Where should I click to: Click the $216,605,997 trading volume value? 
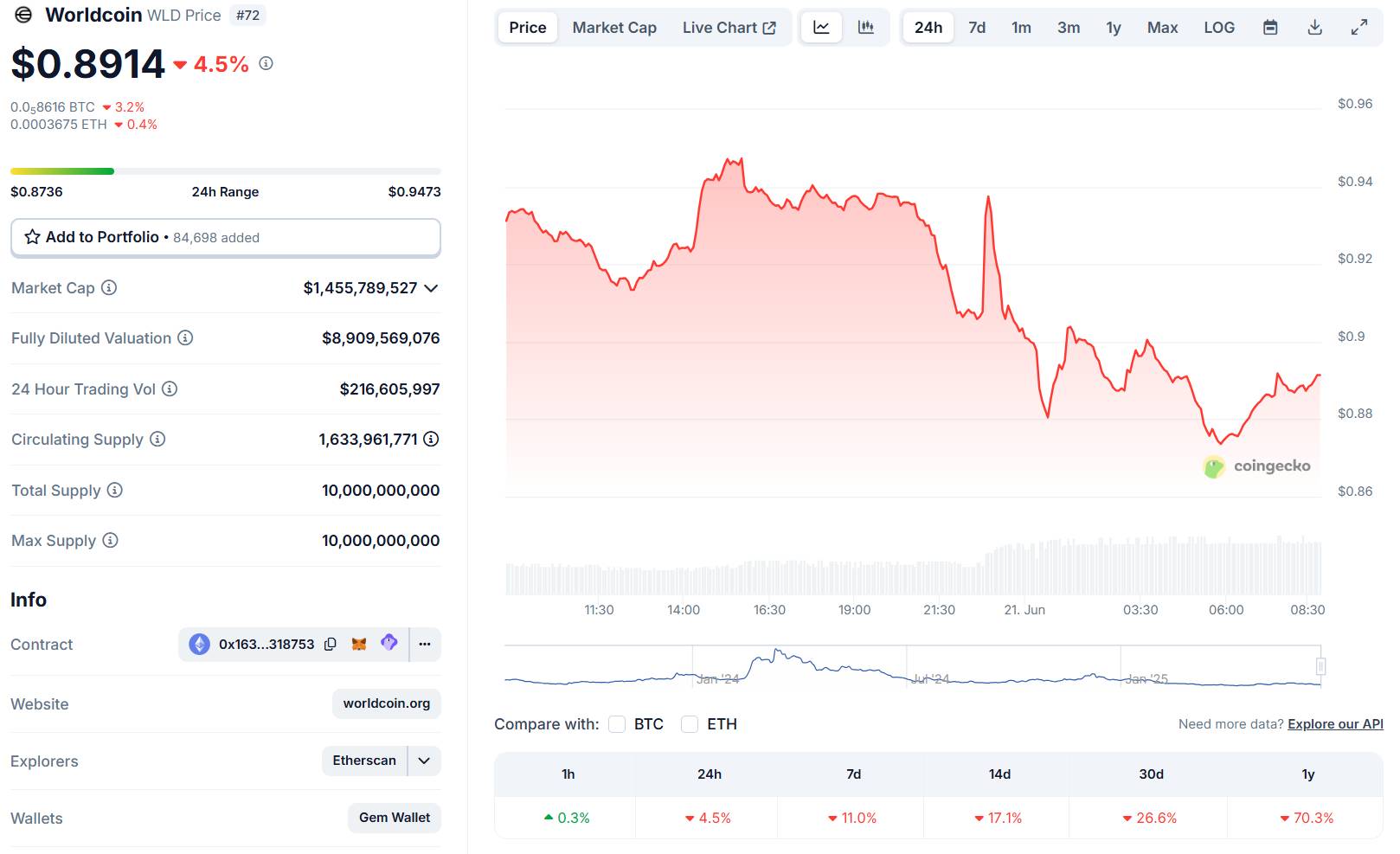tap(389, 389)
